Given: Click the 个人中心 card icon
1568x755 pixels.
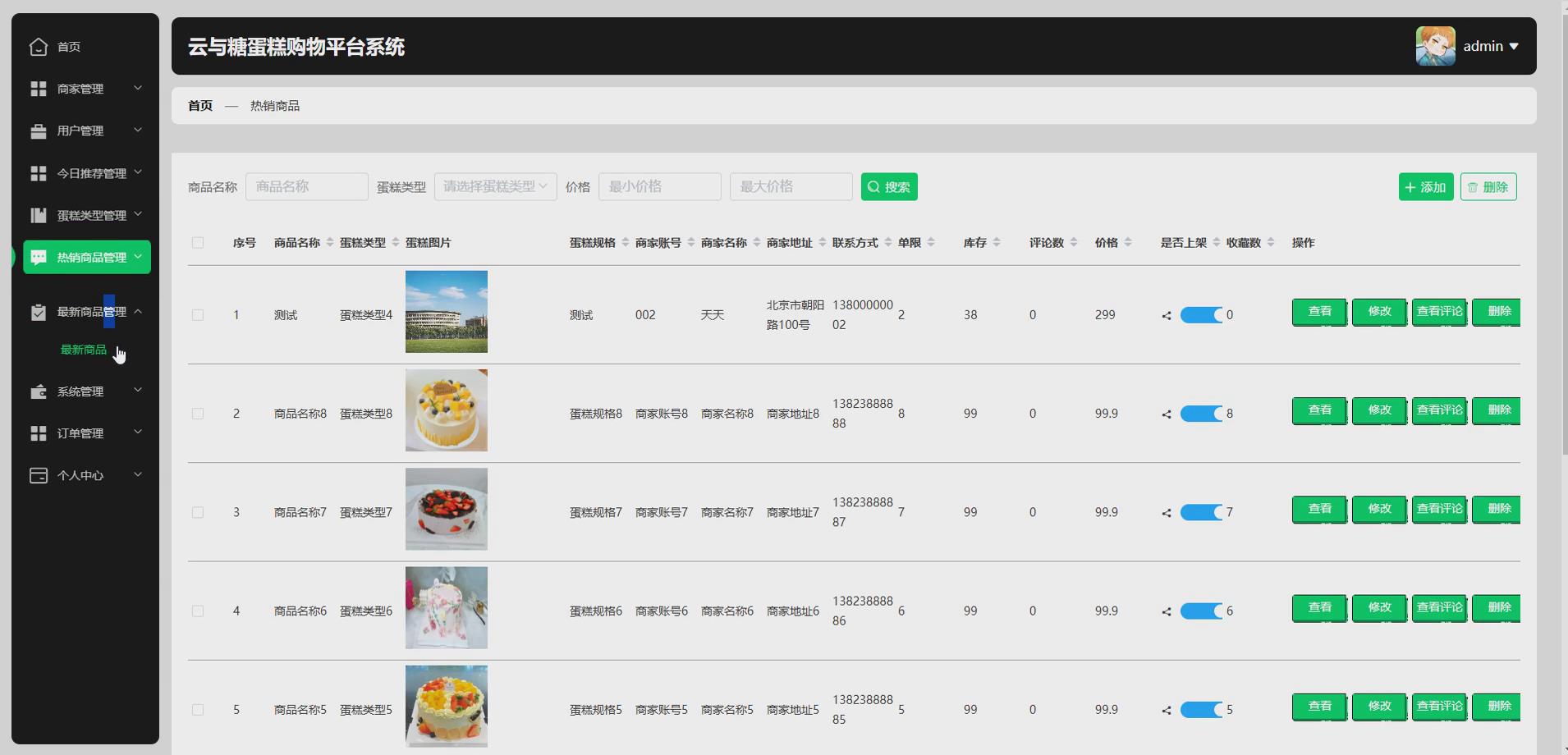Looking at the screenshot, I should click(x=39, y=475).
